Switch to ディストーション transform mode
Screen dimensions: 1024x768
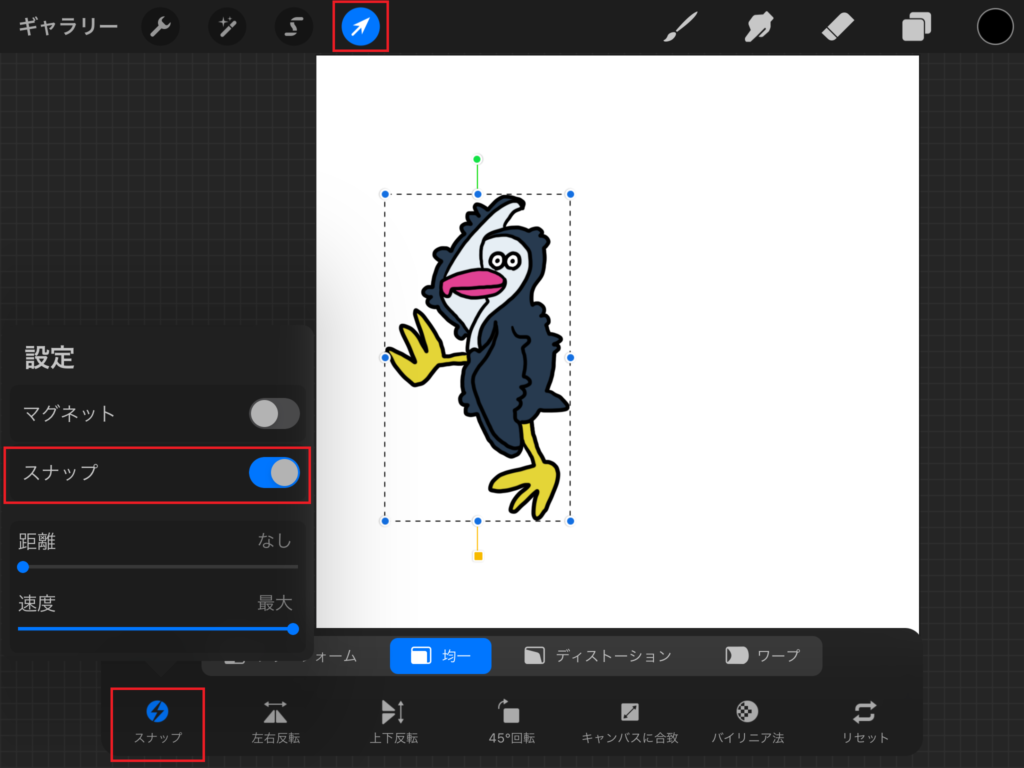(598, 656)
